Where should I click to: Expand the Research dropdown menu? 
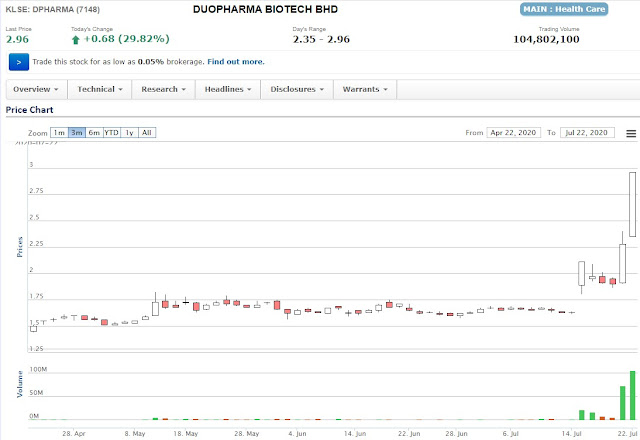(x=163, y=89)
